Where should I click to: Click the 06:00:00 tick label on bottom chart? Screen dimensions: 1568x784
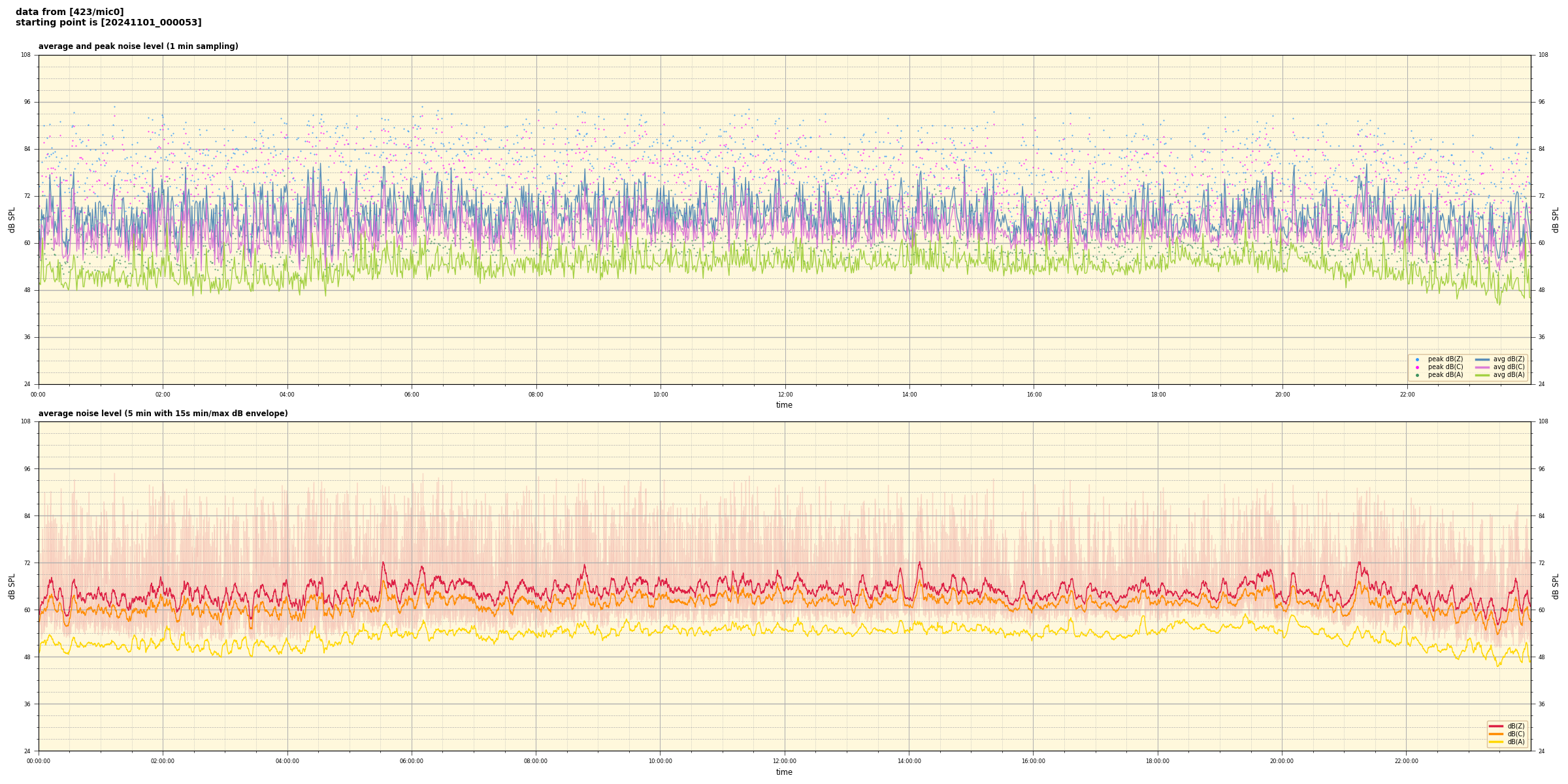[412, 761]
